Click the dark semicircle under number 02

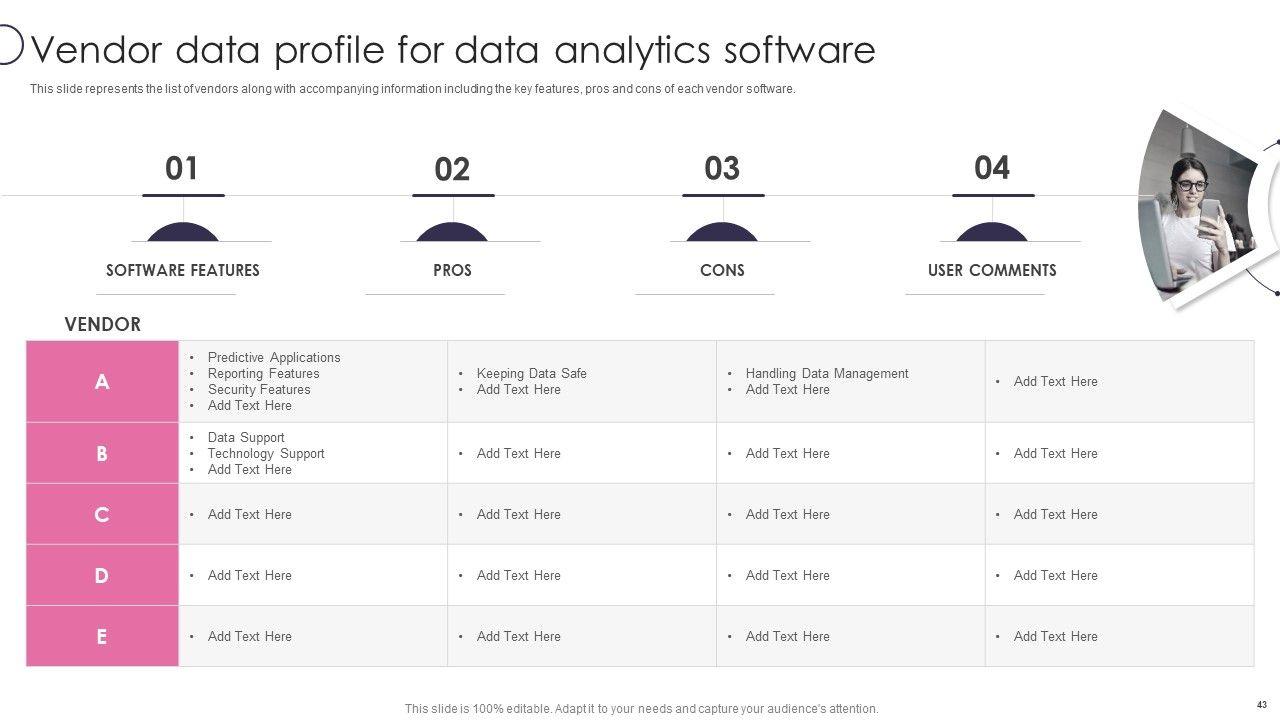[452, 233]
